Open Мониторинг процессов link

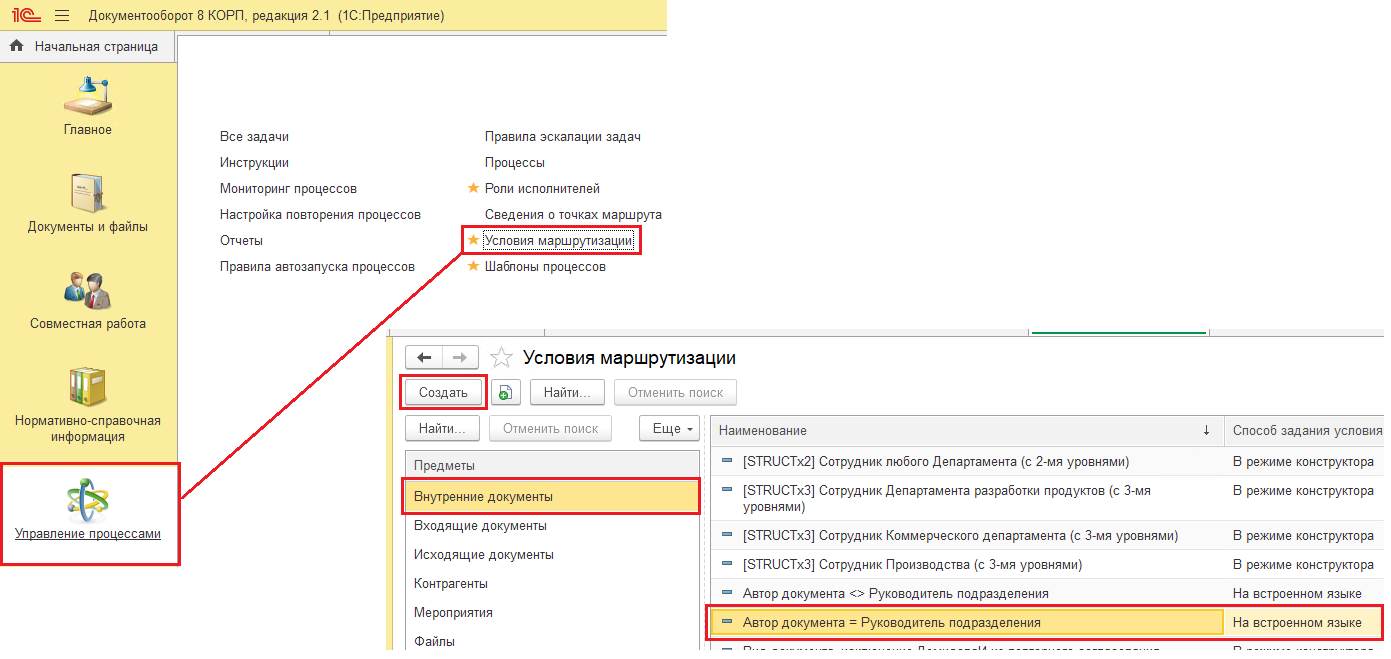tap(288, 188)
